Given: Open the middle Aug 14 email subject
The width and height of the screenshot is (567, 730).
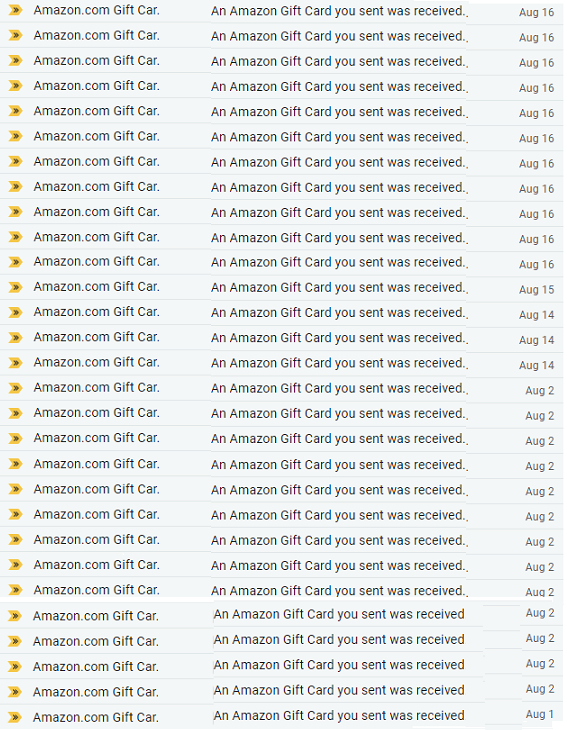Looking at the screenshot, I should click(x=338, y=338).
